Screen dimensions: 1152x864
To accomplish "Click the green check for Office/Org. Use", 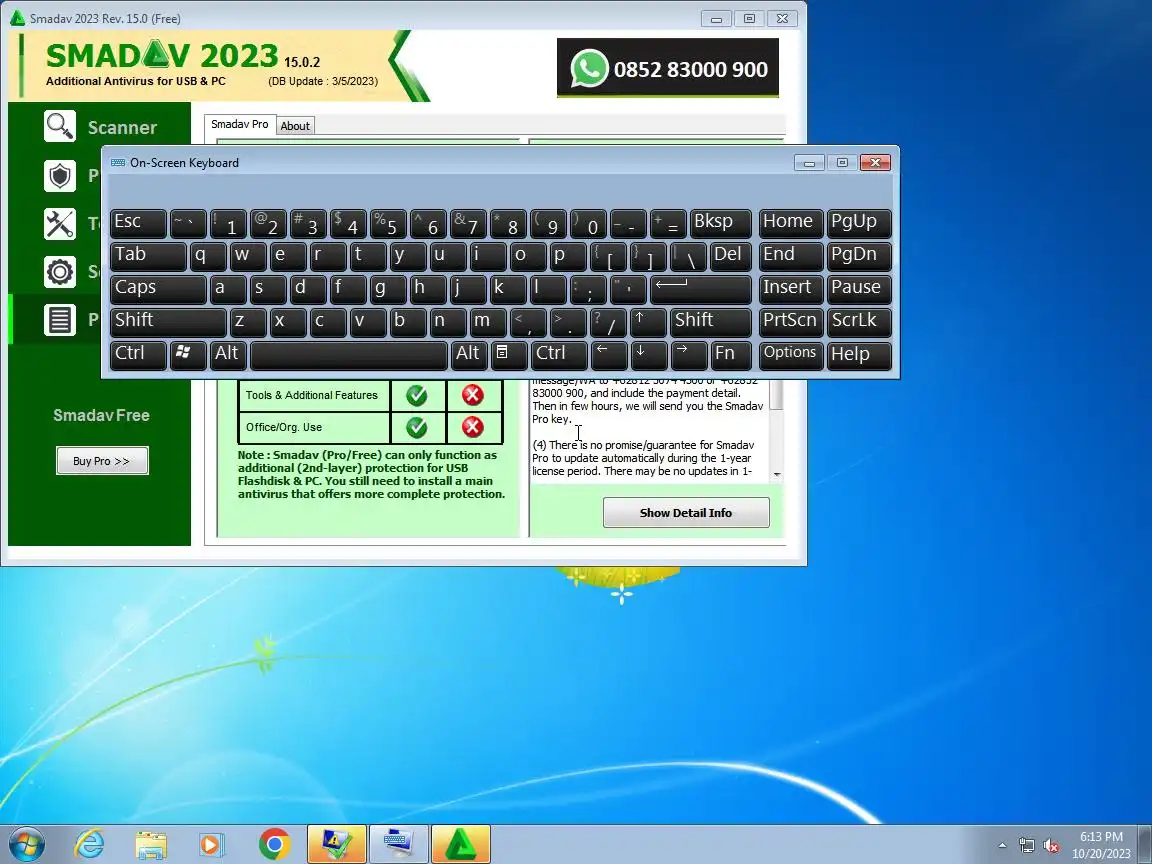I will click(417, 427).
